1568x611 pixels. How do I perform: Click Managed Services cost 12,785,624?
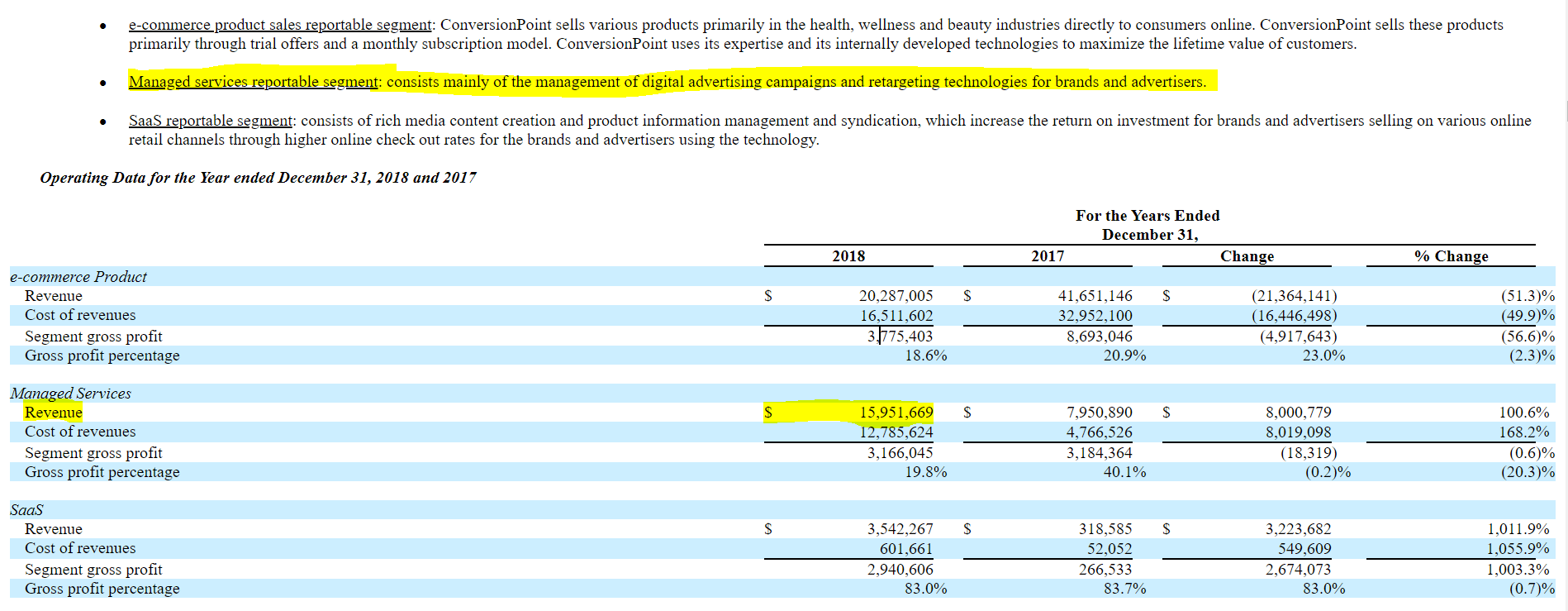pyautogui.click(x=896, y=432)
